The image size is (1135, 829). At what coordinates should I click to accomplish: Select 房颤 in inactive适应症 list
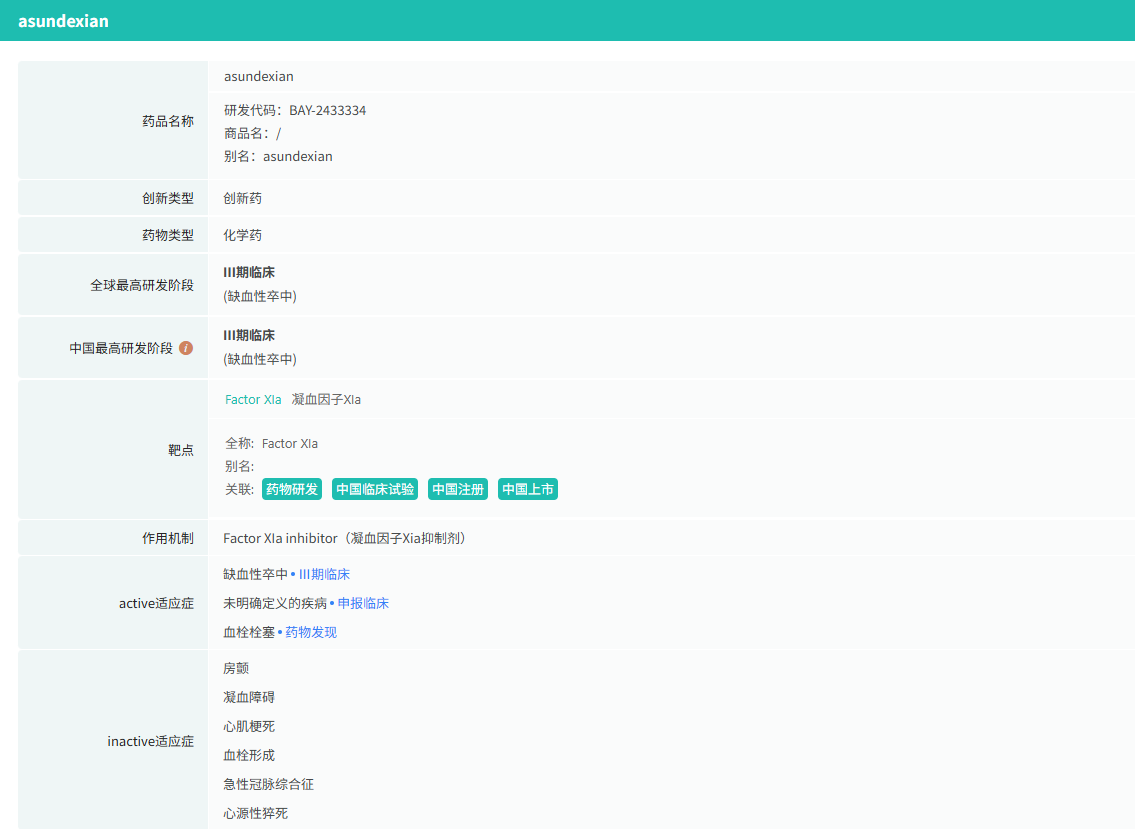[x=236, y=668]
